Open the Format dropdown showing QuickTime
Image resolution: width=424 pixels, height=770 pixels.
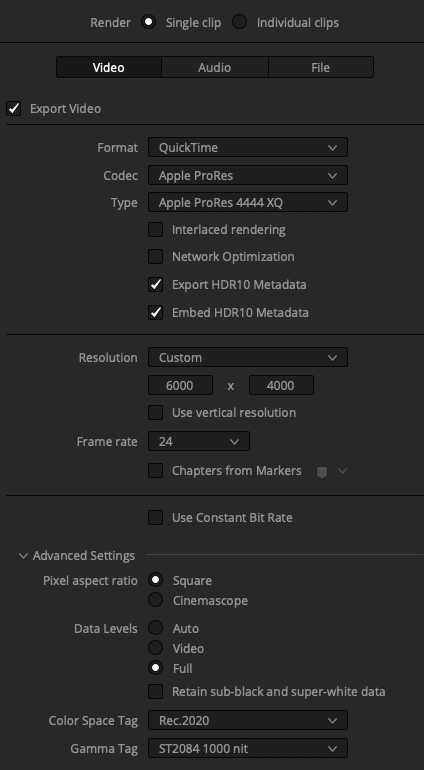248,147
